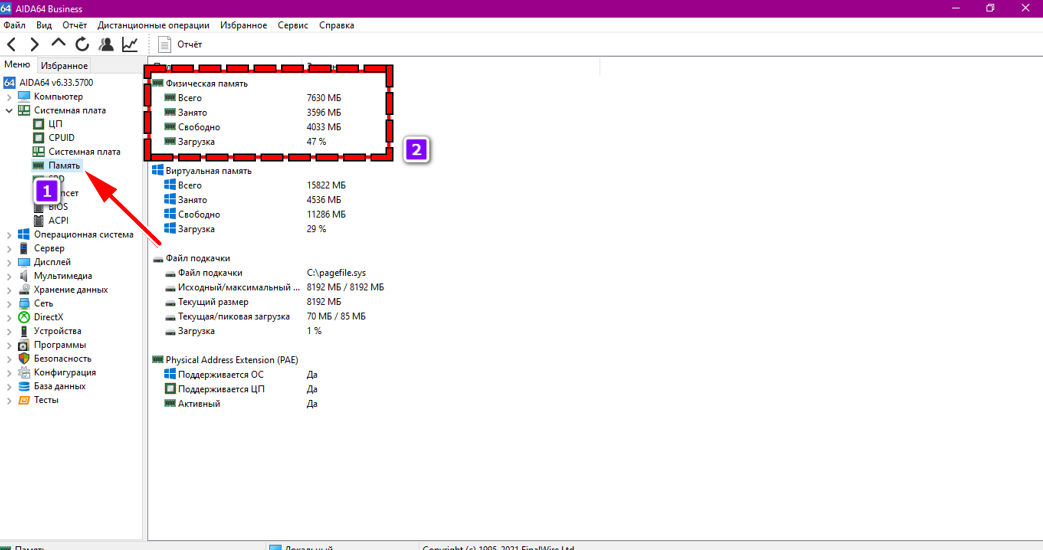The width and height of the screenshot is (1043, 550).
Task: Switch to the Избранное sidebar tab
Action: point(64,66)
